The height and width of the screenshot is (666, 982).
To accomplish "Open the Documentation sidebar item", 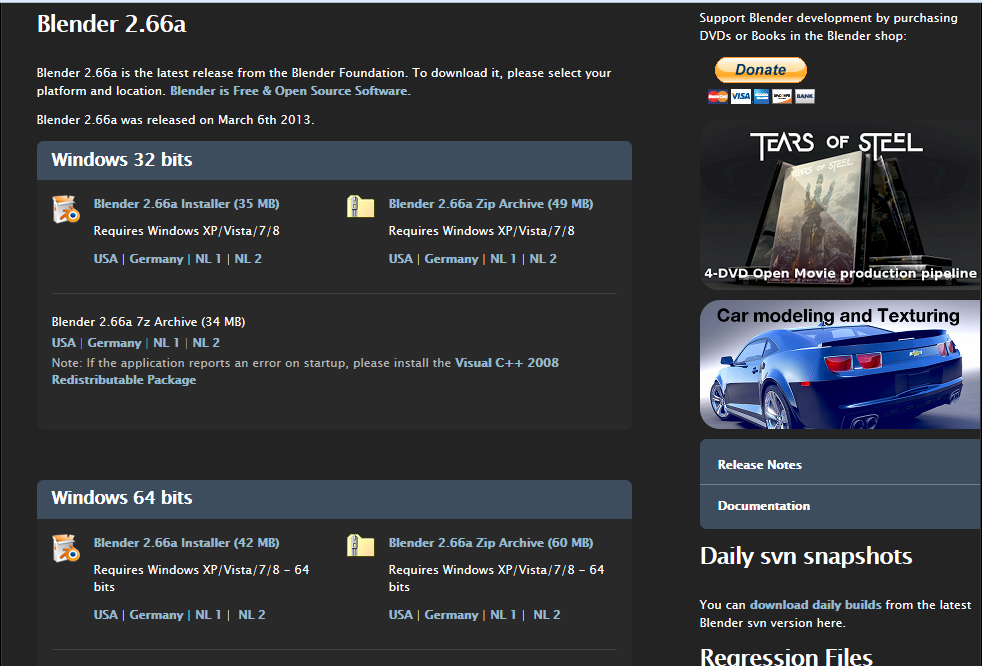I will pyautogui.click(x=840, y=506).
